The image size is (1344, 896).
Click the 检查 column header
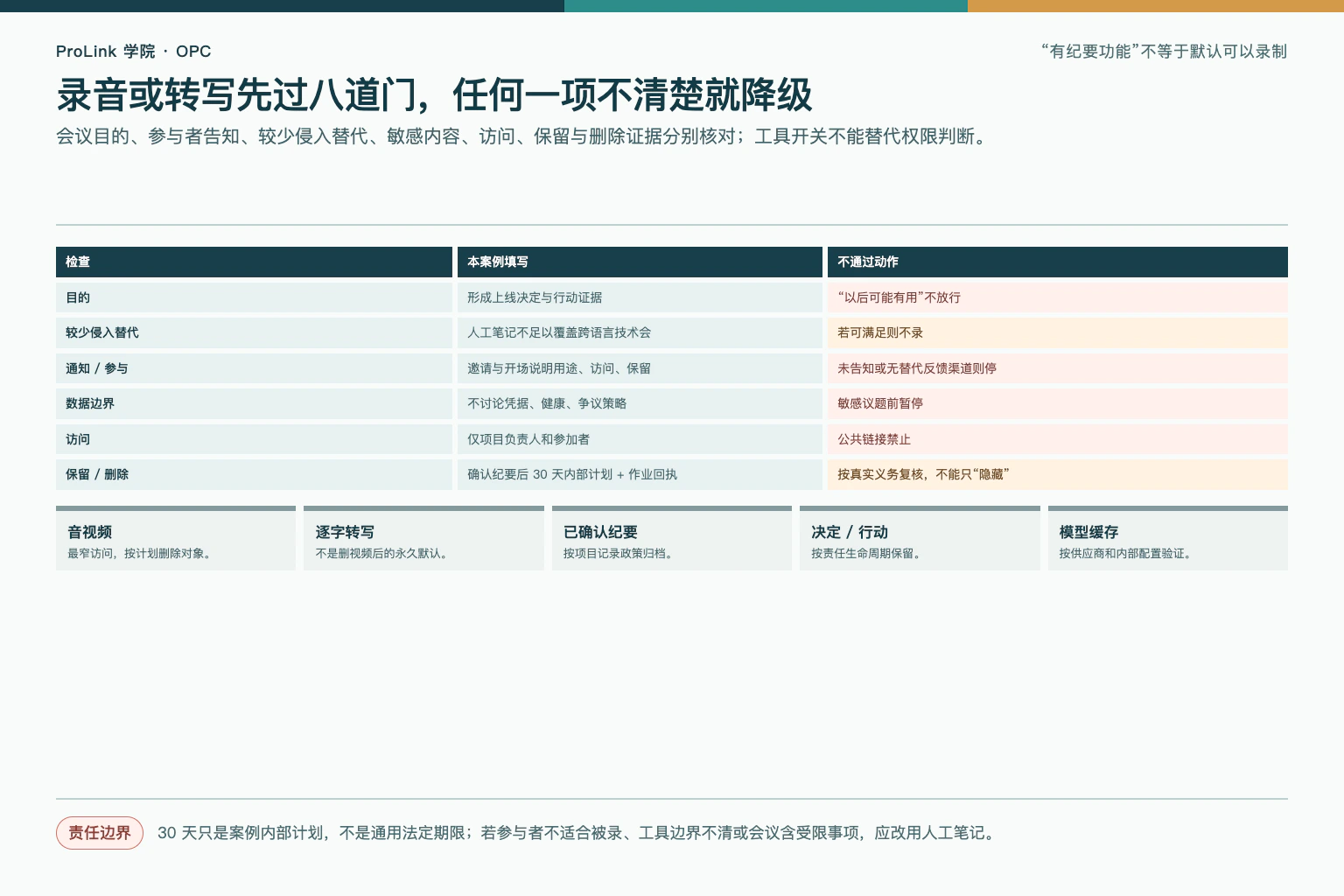click(254, 262)
